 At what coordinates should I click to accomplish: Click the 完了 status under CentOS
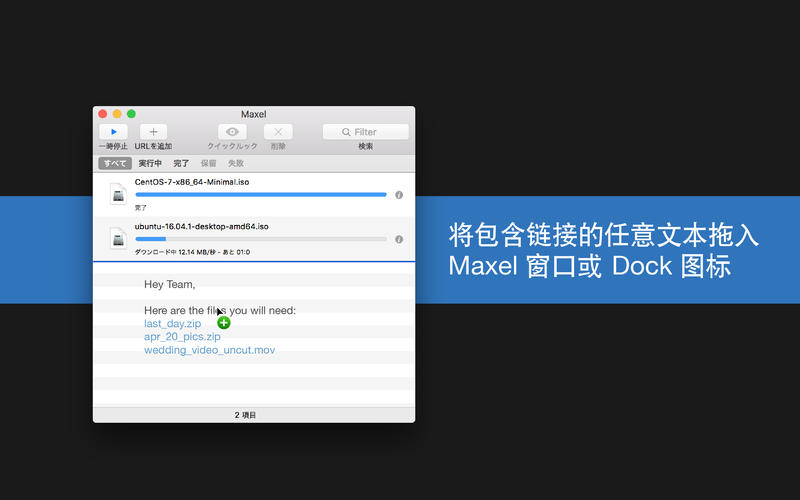coord(141,208)
